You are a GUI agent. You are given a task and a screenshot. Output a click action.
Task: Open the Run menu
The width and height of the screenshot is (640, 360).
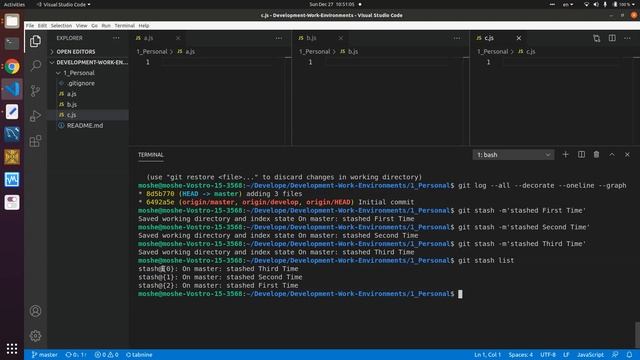click(106, 25)
